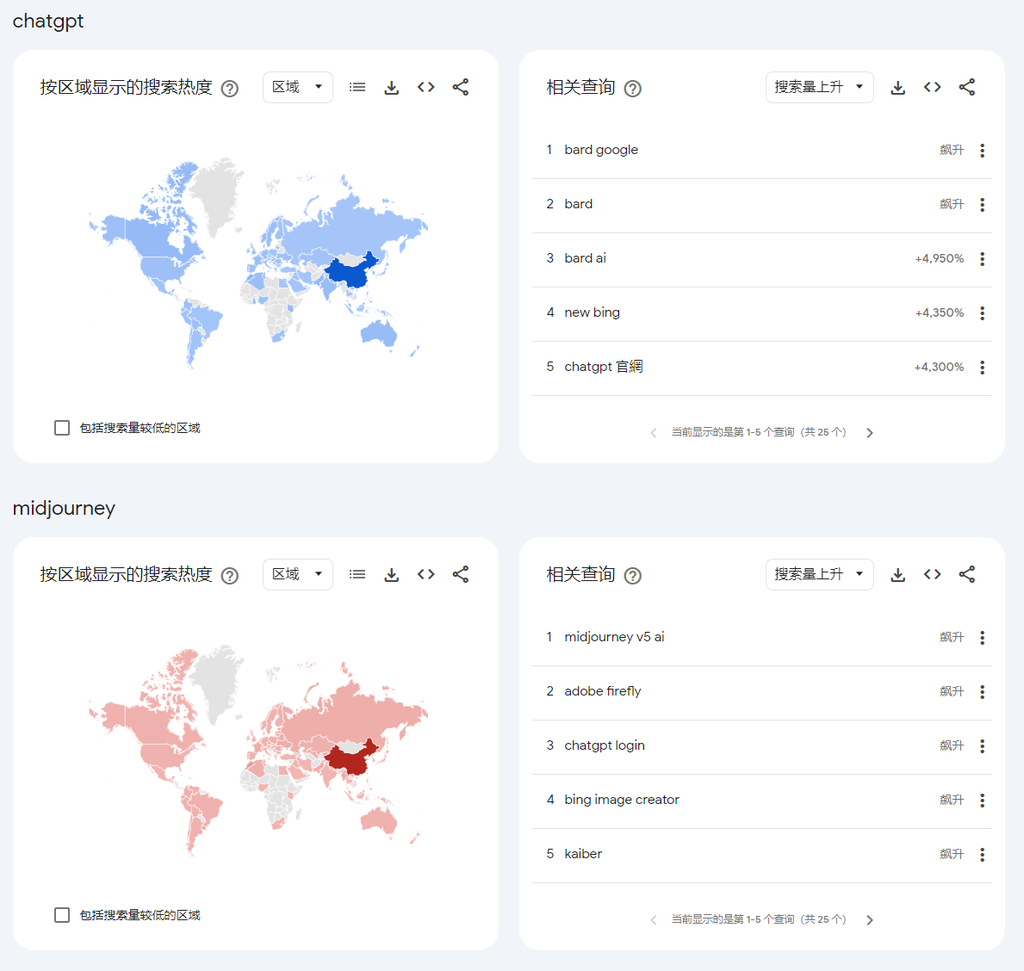
Task: Open help for chatgpt regional search interest
Action: pos(230,88)
